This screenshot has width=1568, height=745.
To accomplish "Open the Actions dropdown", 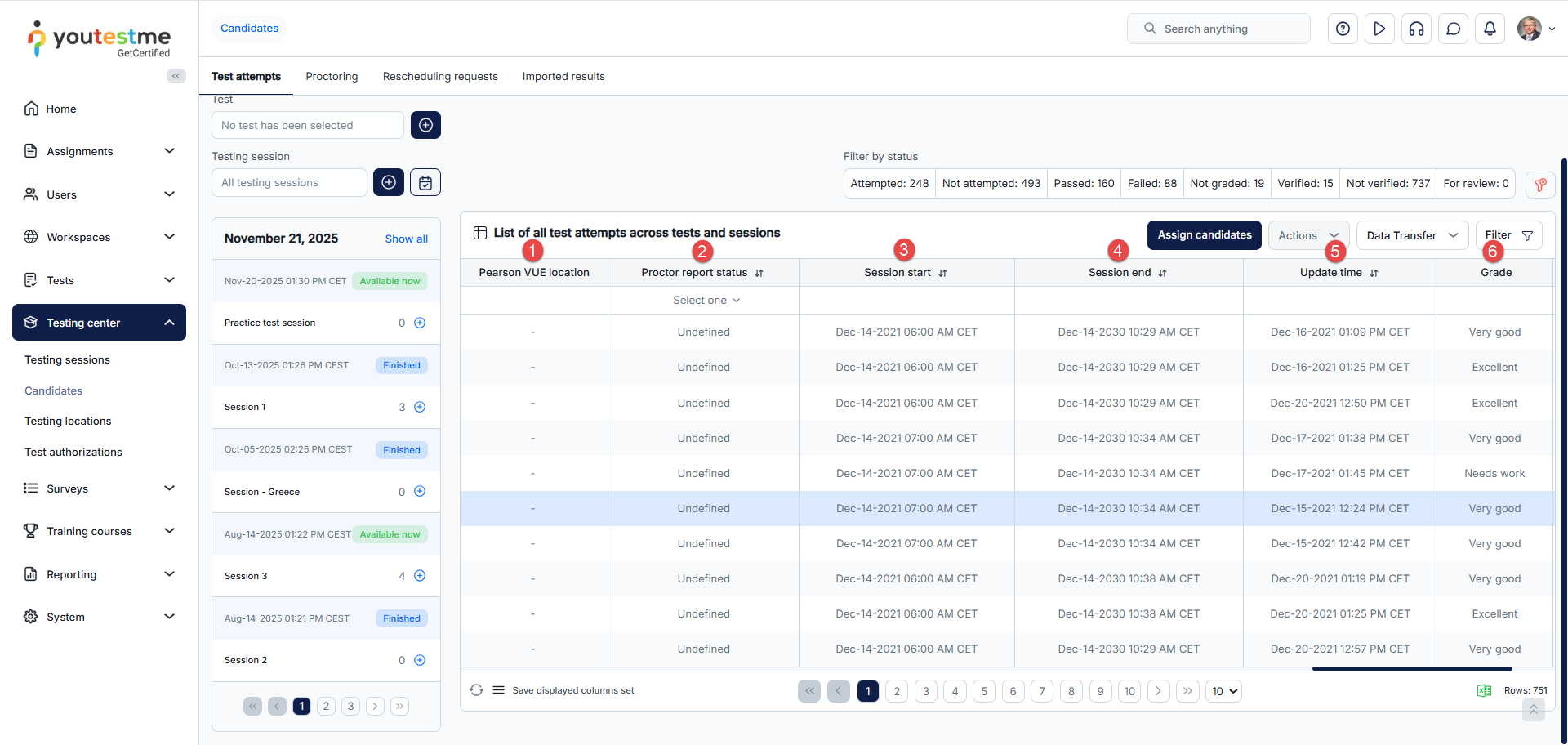I will pyautogui.click(x=1307, y=235).
